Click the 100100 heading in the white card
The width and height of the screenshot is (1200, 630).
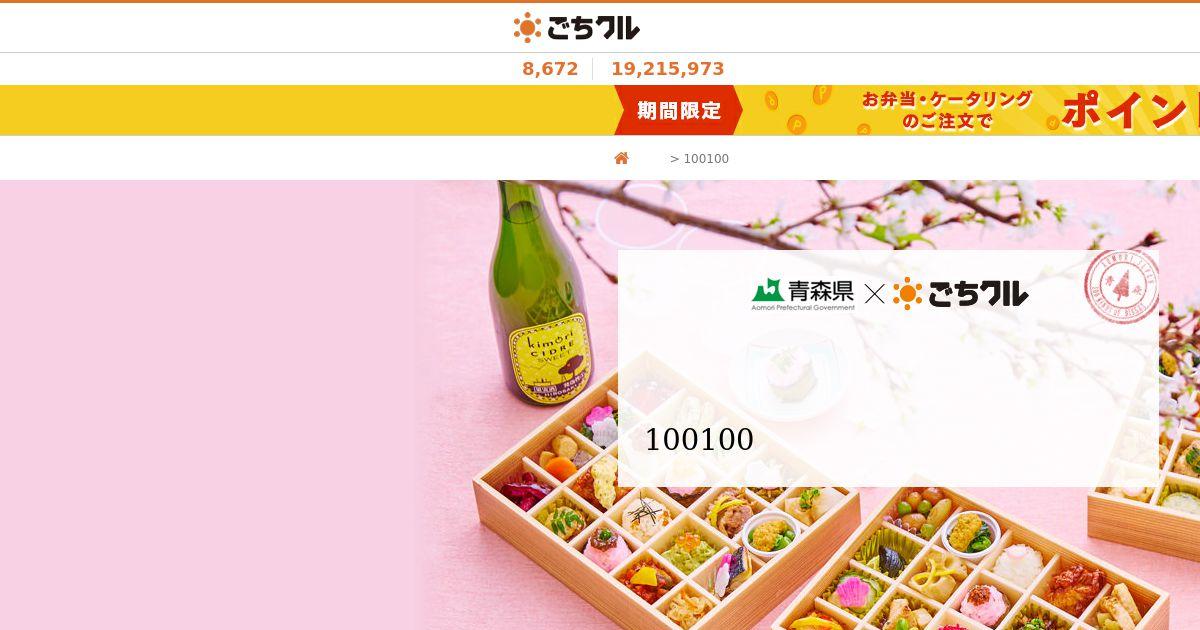[699, 439]
